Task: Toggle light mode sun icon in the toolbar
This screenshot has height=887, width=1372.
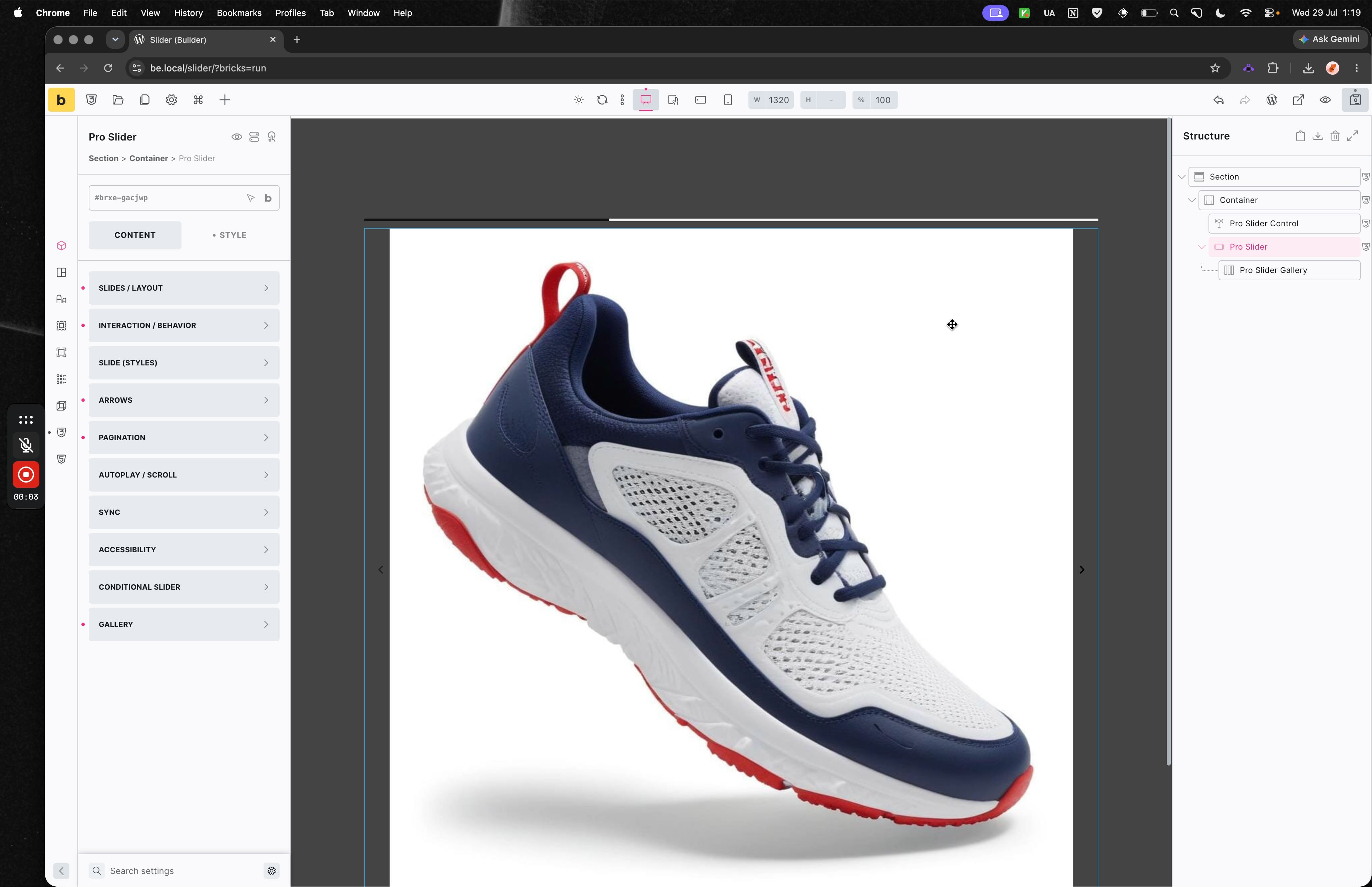Action: (x=579, y=100)
